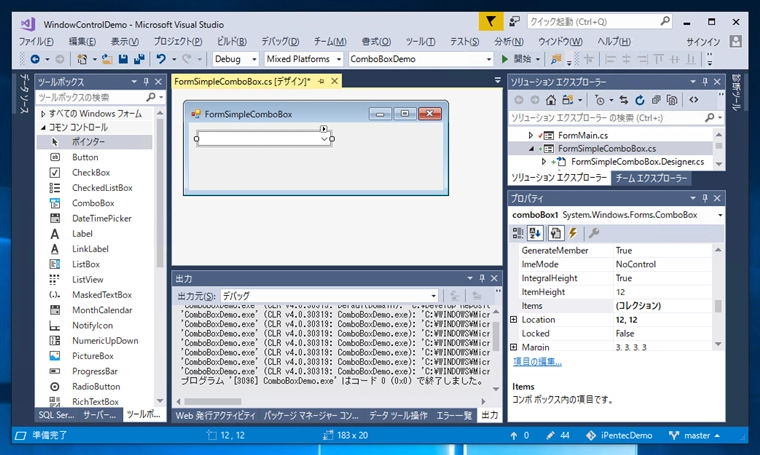Click the green Start debugging play icon
This screenshot has width=760, height=455.
click(x=505, y=59)
